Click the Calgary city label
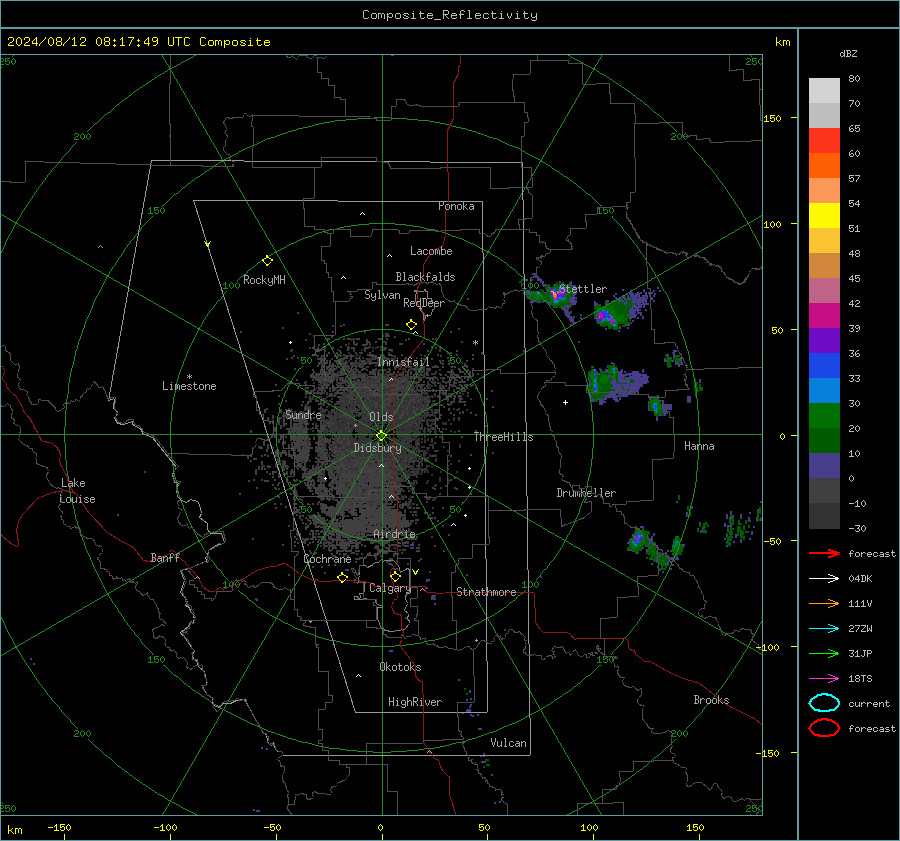 pyautogui.click(x=390, y=588)
